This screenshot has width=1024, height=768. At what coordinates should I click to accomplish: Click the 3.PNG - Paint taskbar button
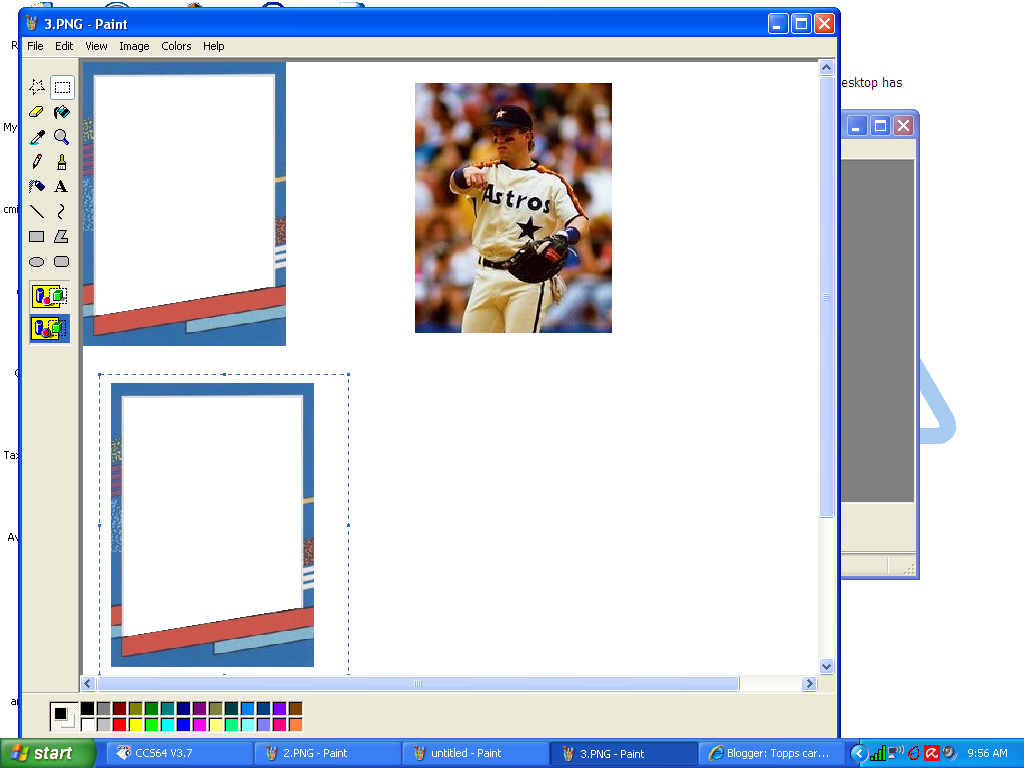[623, 753]
